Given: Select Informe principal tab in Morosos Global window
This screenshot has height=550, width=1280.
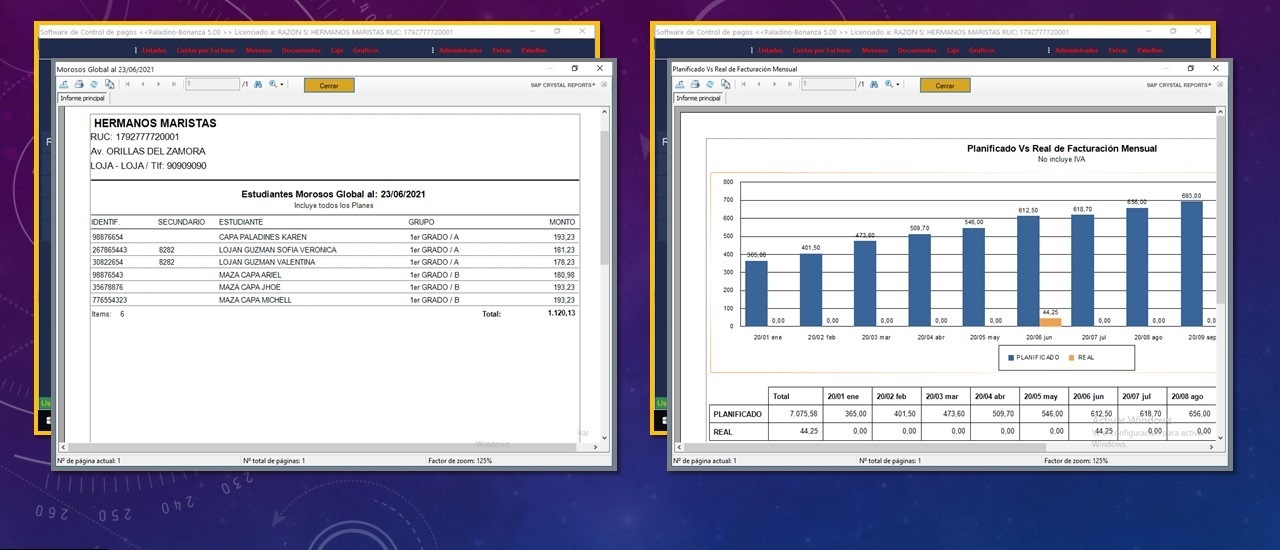Looking at the screenshot, I should coord(82,98).
